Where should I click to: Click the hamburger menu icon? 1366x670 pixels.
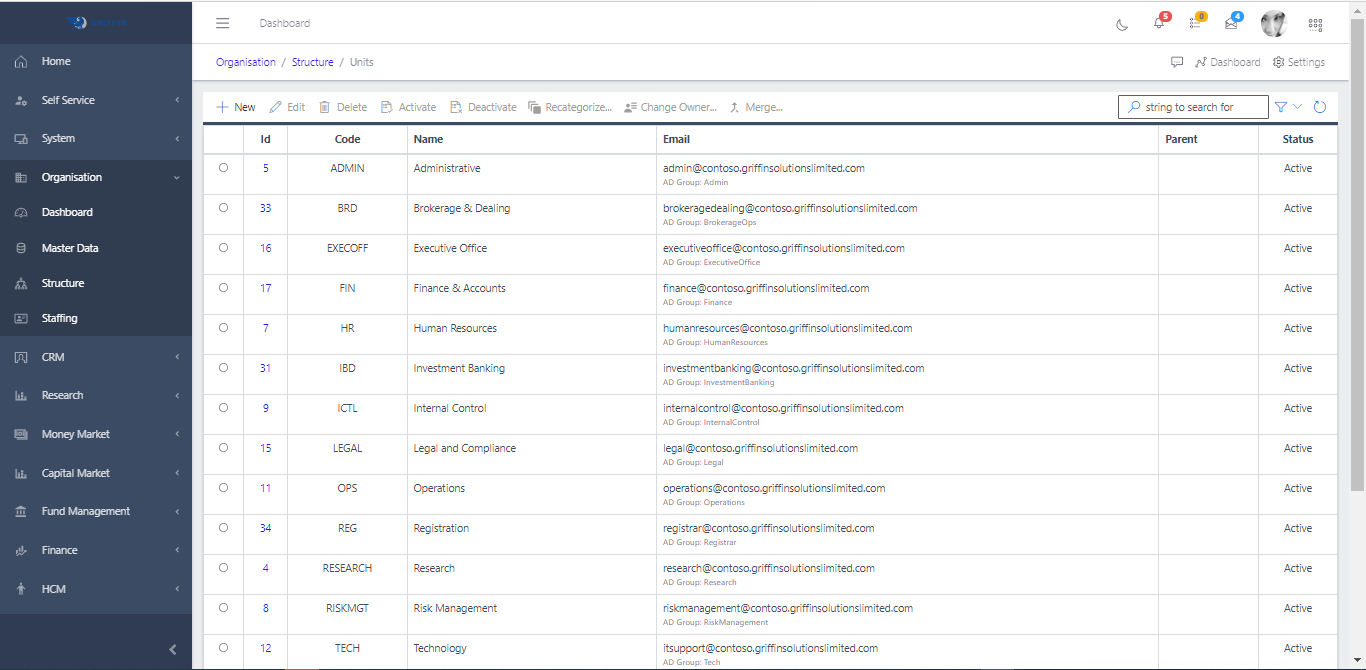point(223,23)
